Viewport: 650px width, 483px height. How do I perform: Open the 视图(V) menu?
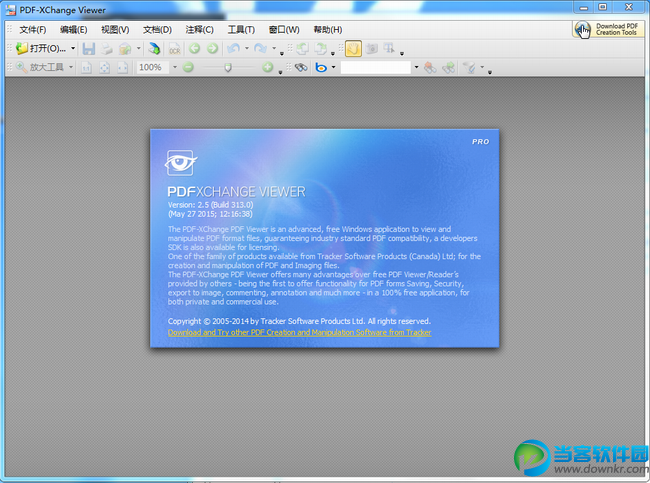tap(115, 30)
